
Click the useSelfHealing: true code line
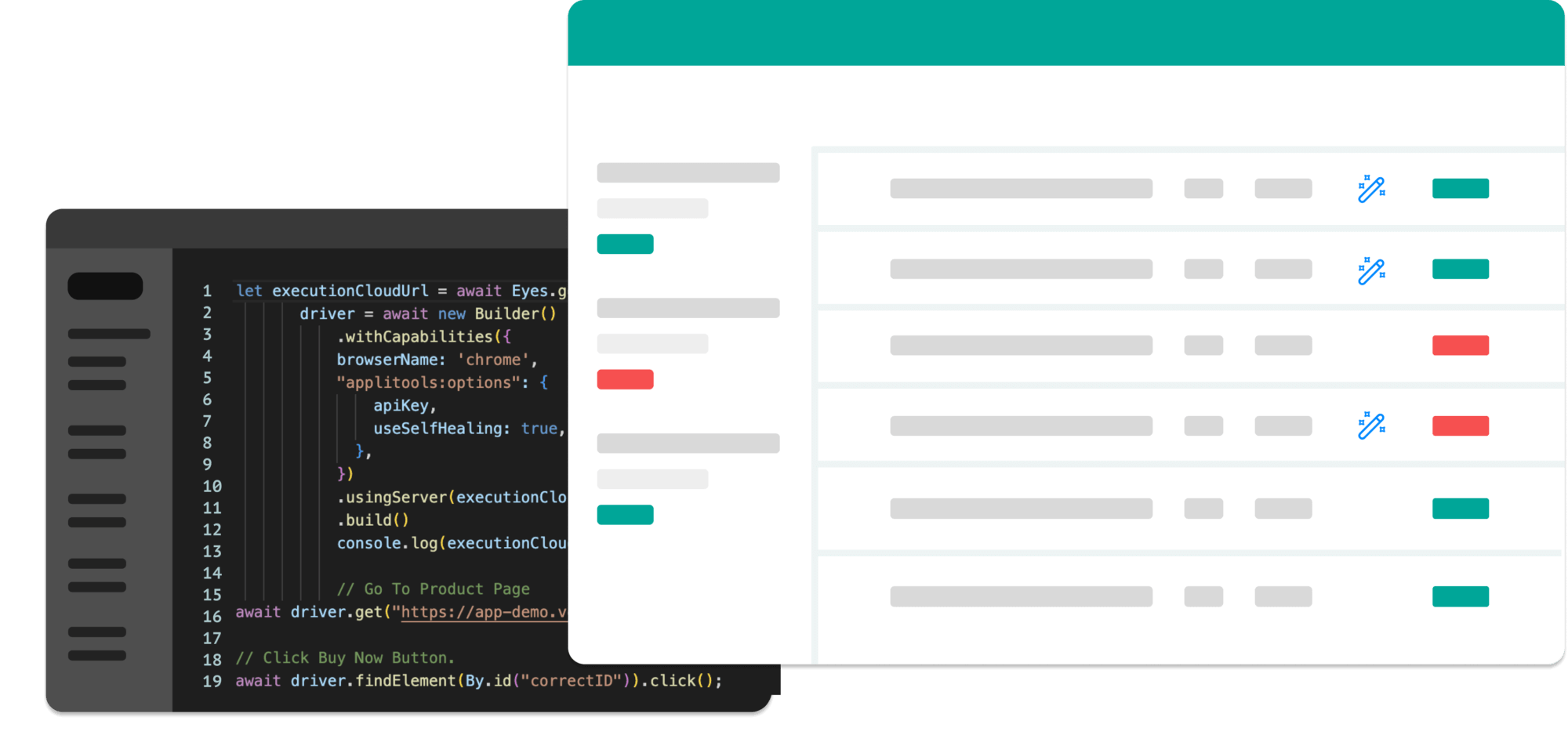point(468,429)
